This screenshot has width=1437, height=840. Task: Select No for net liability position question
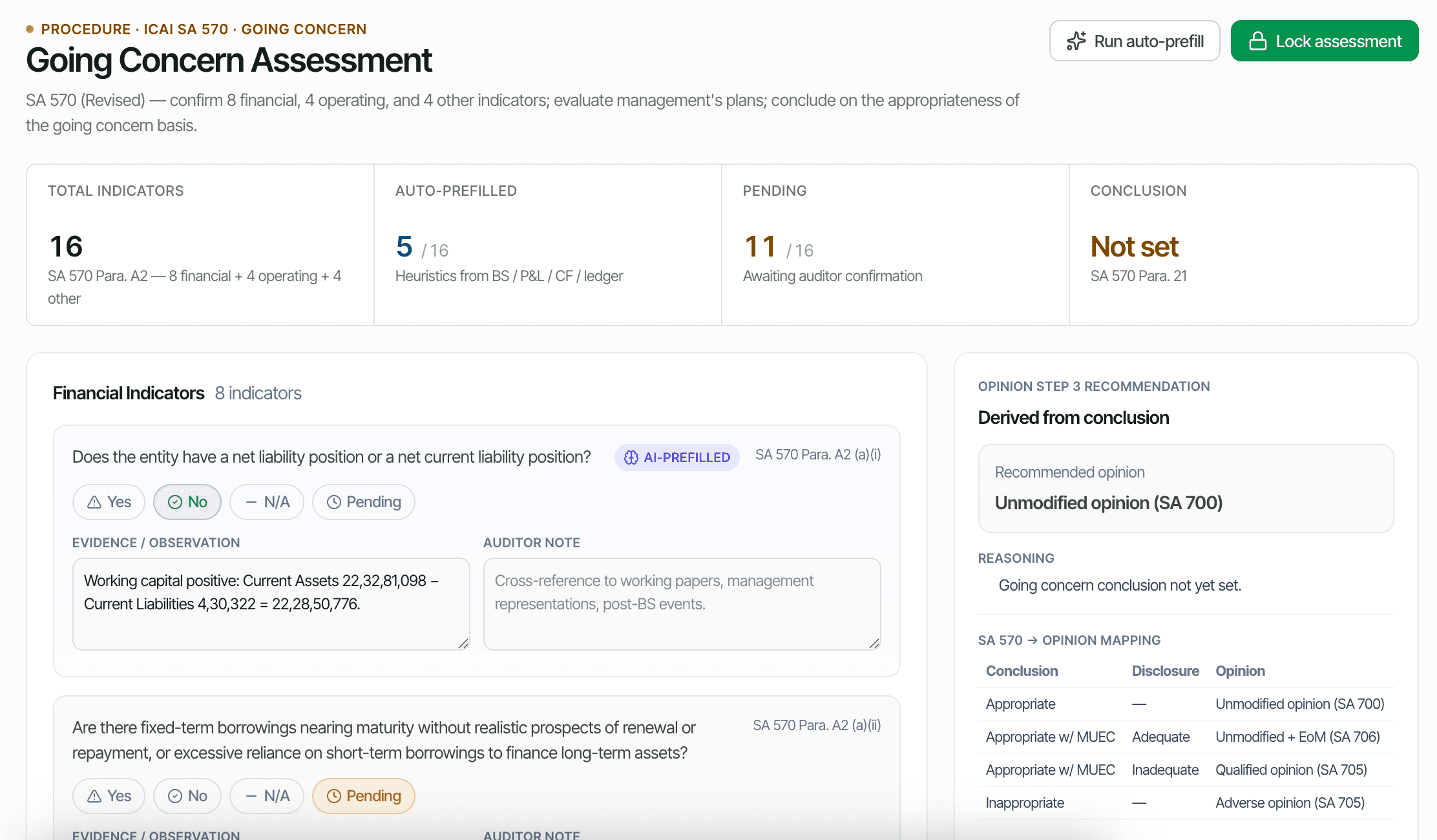[187, 502]
